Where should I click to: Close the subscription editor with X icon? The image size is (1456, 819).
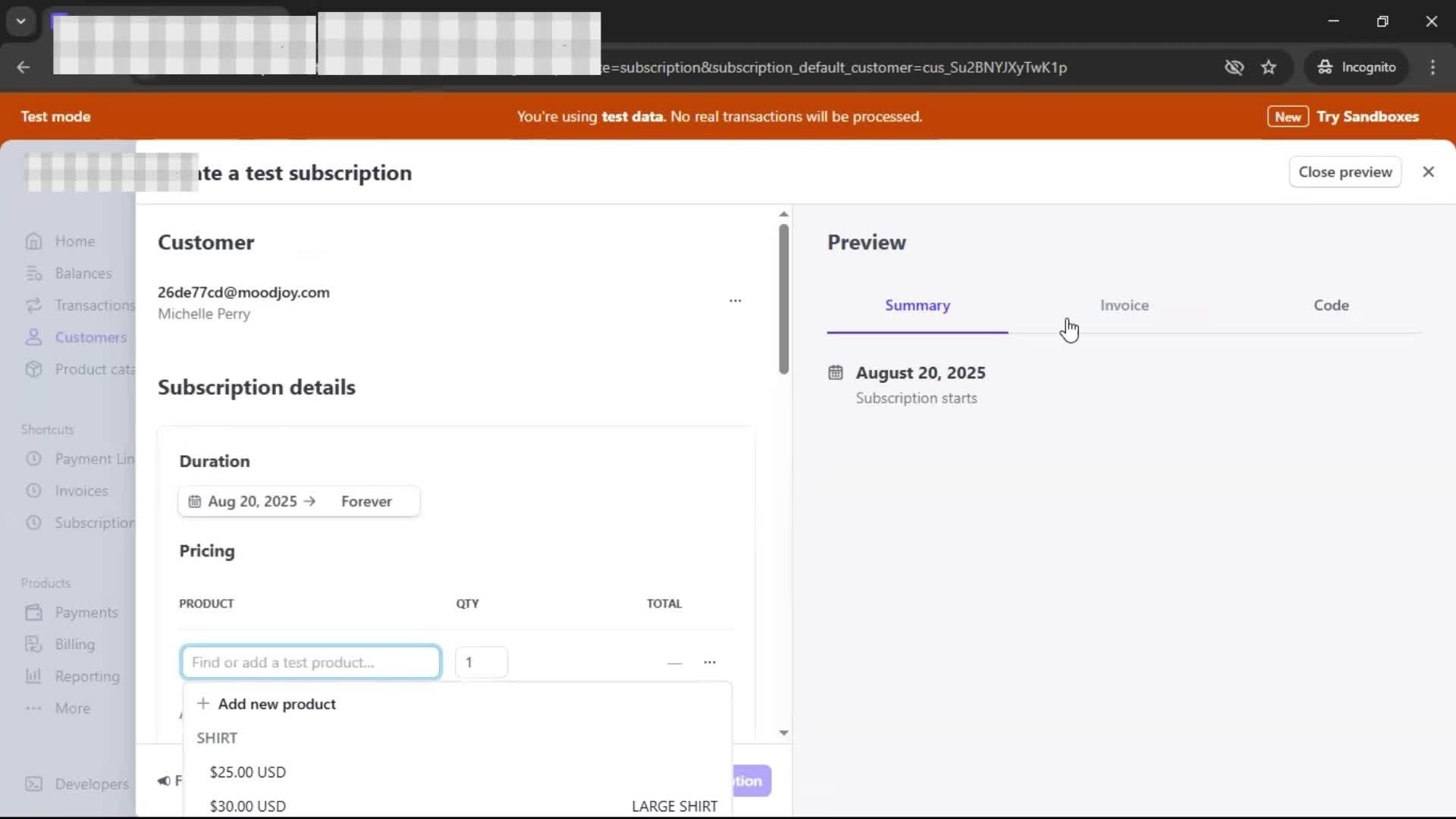point(1428,172)
